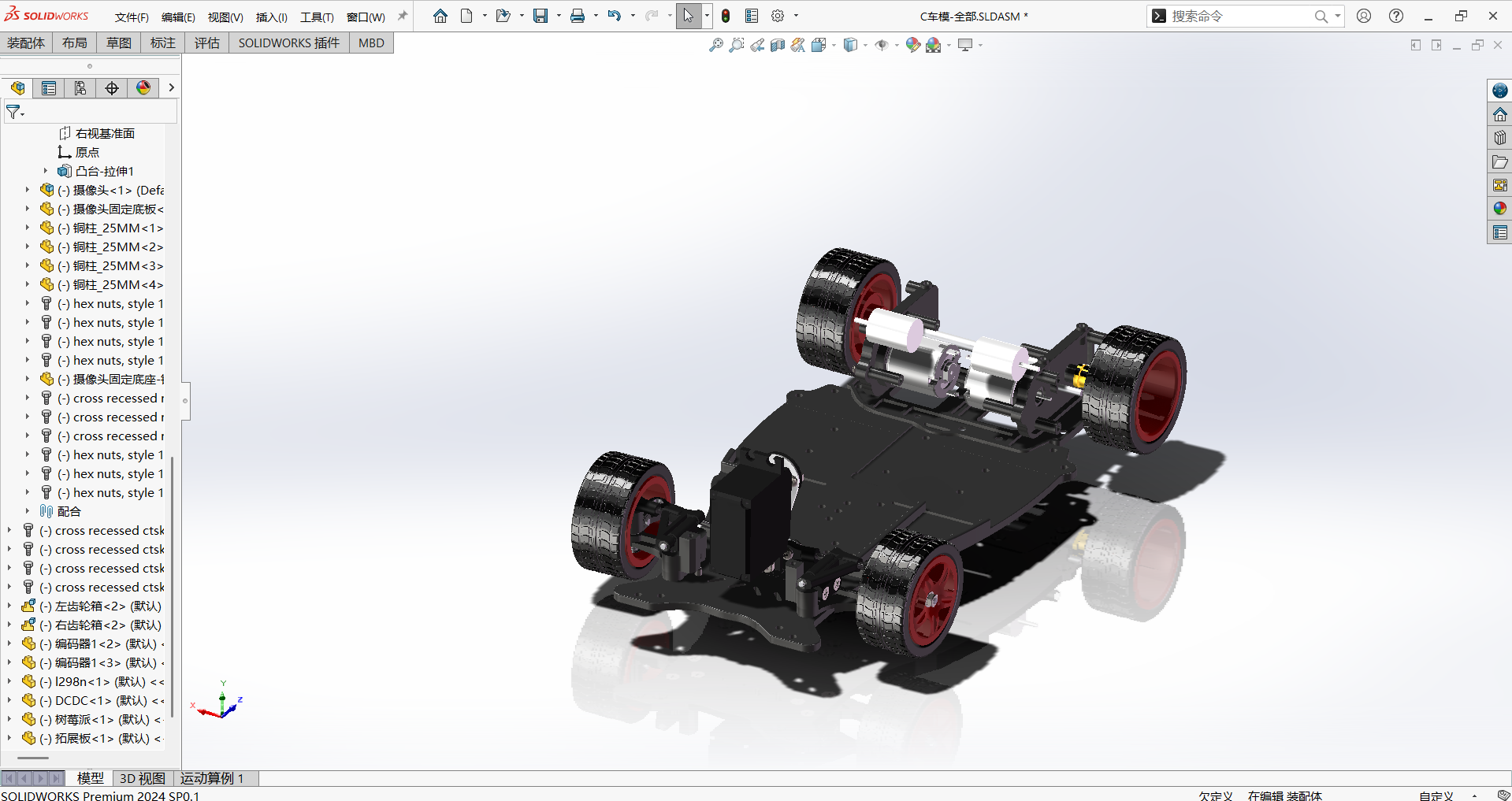
Task: Undo the last action
Action: pos(615,16)
